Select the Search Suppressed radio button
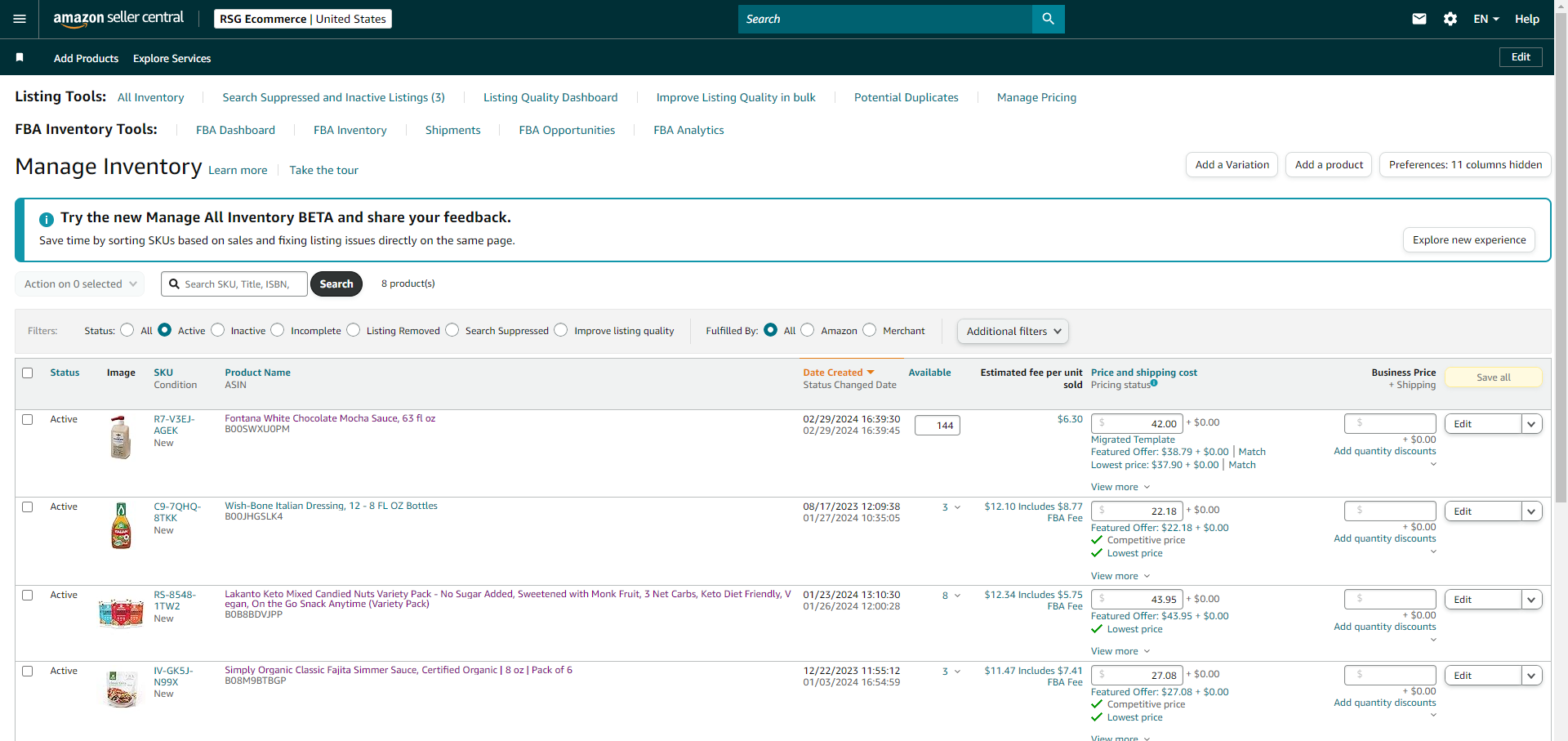 452,330
